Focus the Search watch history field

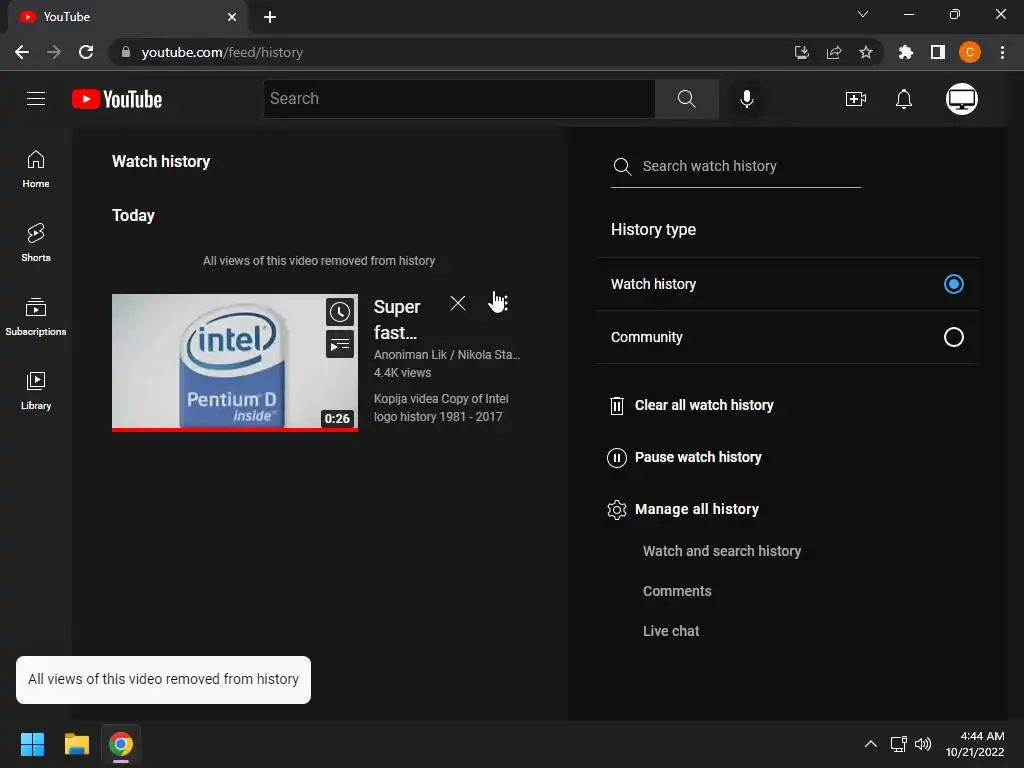tap(735, 167)
